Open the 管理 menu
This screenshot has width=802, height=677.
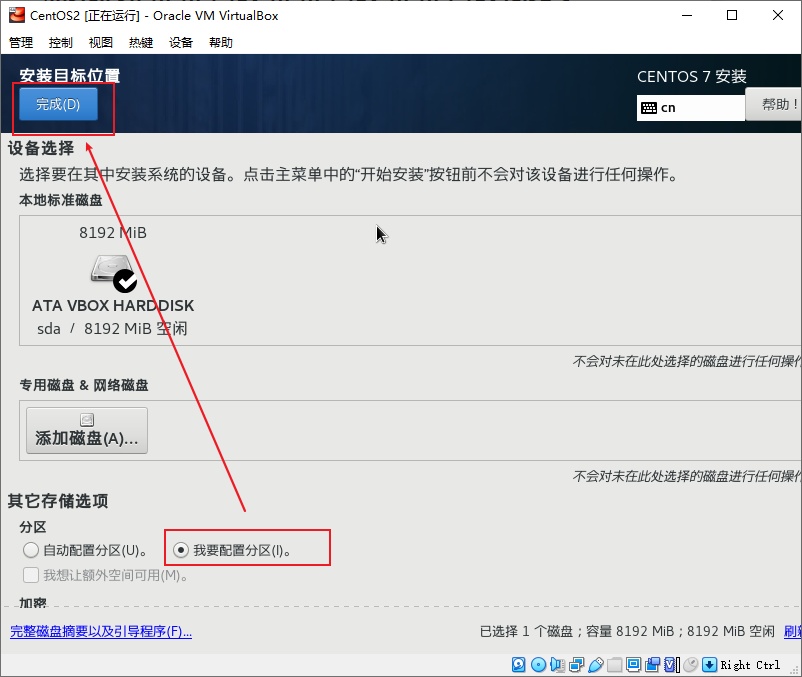(x=21, y=43)
